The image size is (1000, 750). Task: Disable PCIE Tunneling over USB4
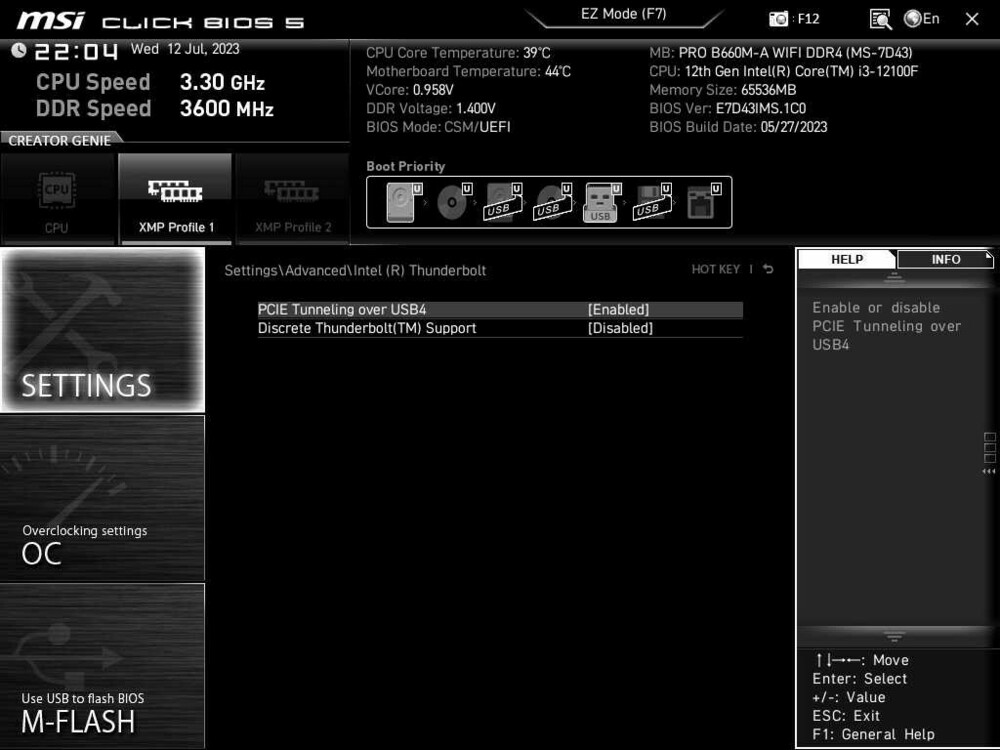[x=619, y=309]
